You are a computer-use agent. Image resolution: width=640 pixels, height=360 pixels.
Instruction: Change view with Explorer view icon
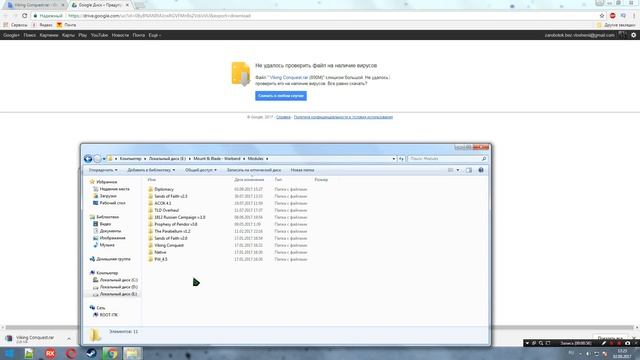coord(451,170)
